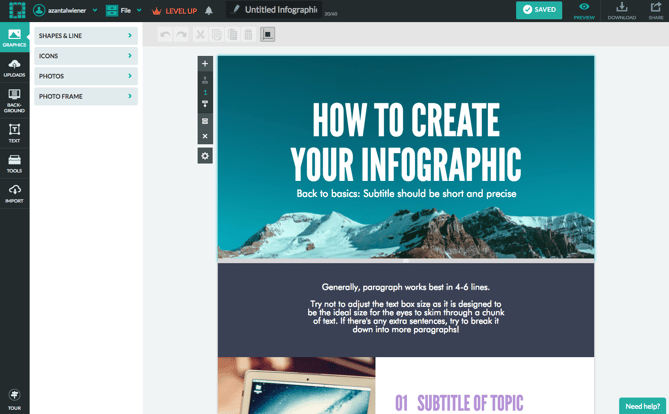The height and width of the screenshot is (414, 669).
Task: Open the Tools panel
Action: coord(14,163)
